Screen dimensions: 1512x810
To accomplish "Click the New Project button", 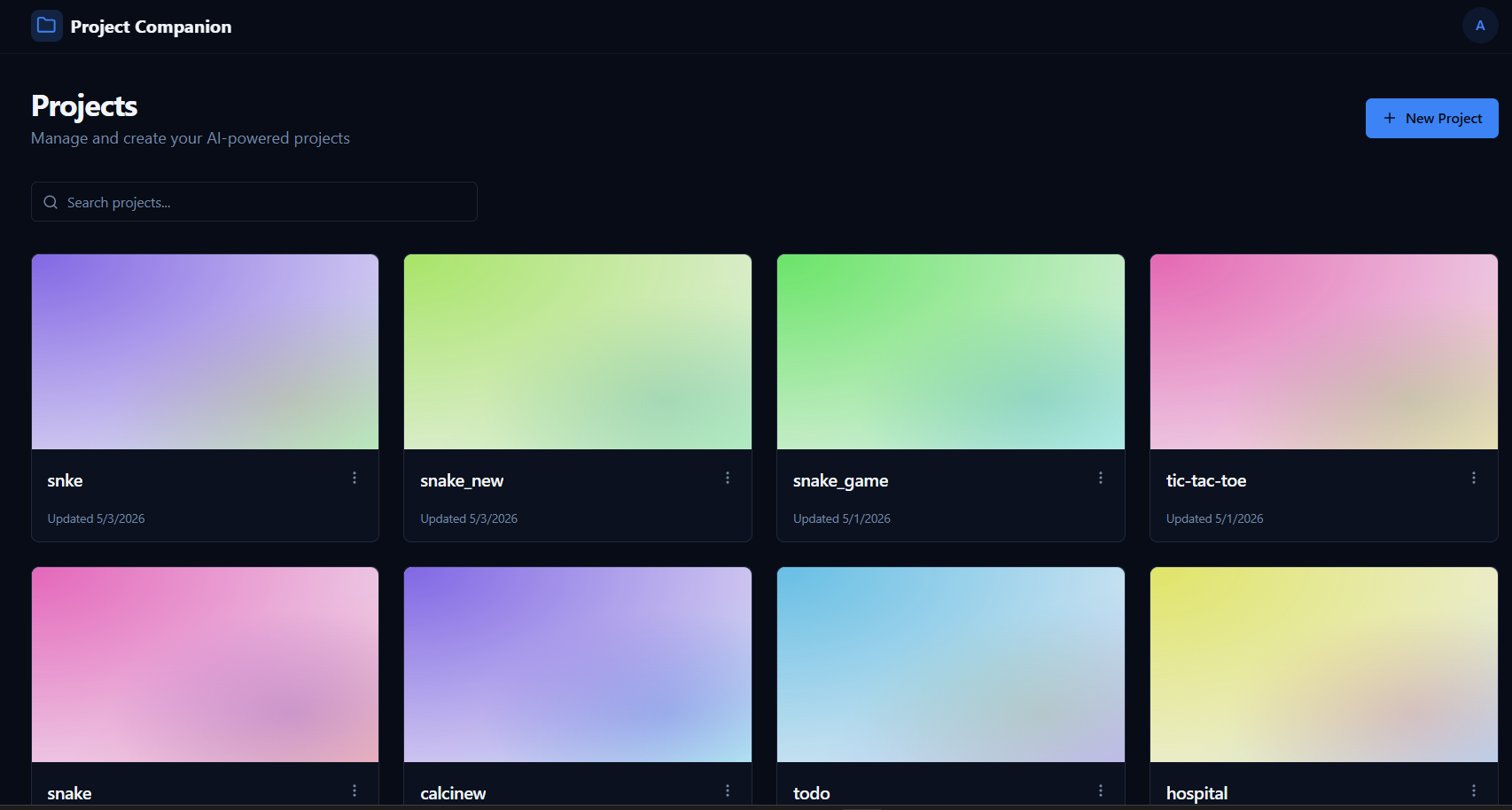I will click(x=1431, y=118).
